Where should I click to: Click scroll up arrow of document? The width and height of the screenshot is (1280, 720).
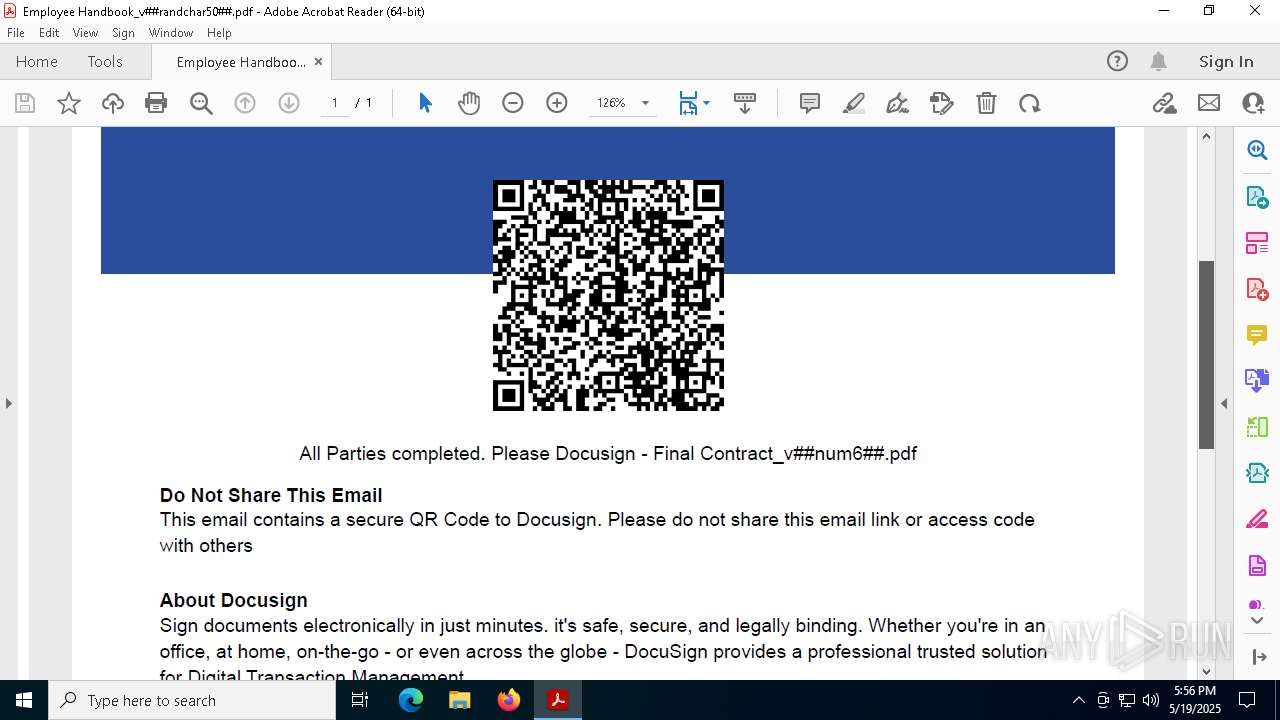coord(1206,136)
